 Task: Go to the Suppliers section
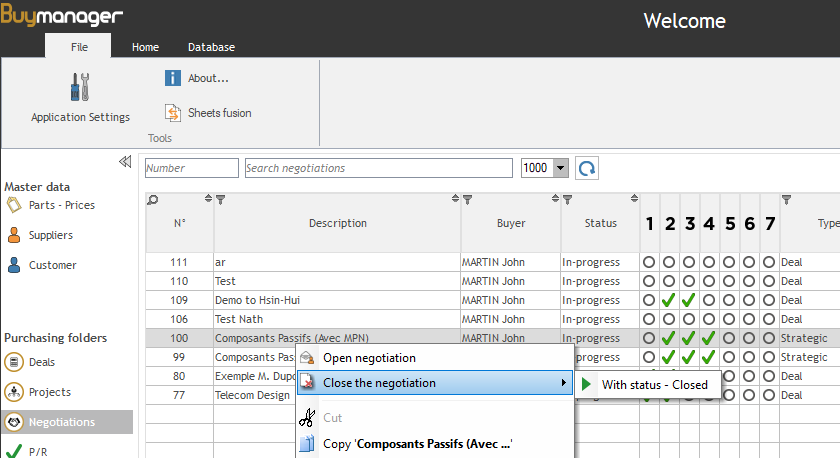coord(50,235)
